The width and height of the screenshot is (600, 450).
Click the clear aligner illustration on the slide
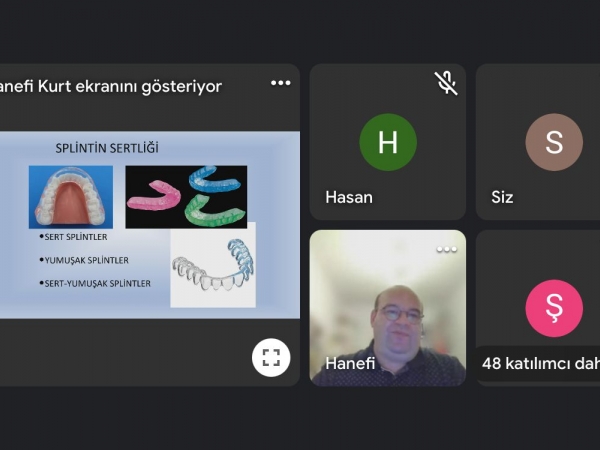(213, 268)
